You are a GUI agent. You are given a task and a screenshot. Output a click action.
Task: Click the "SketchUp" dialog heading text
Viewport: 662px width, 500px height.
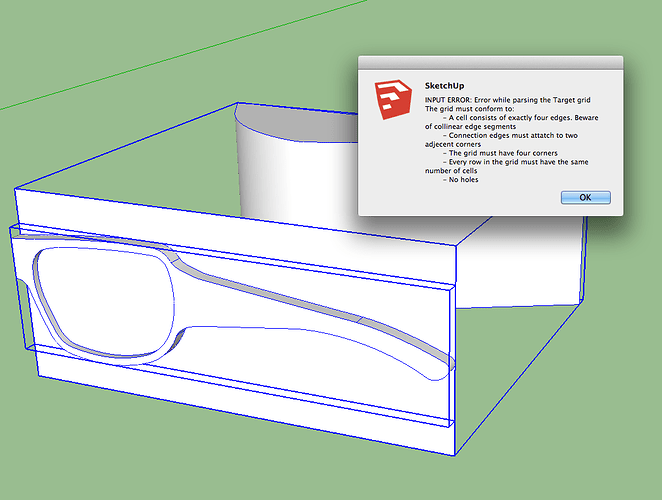[x=444, y=86]
